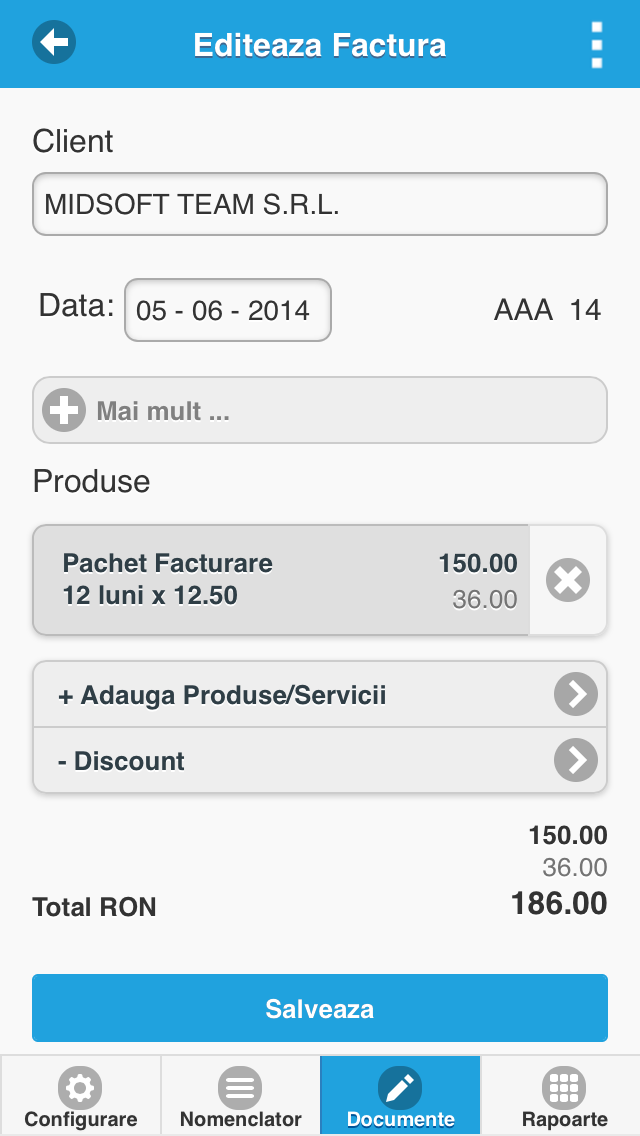Expand the Mai mult section
The width and height of the screenshot is (640, 1136).
320,410
